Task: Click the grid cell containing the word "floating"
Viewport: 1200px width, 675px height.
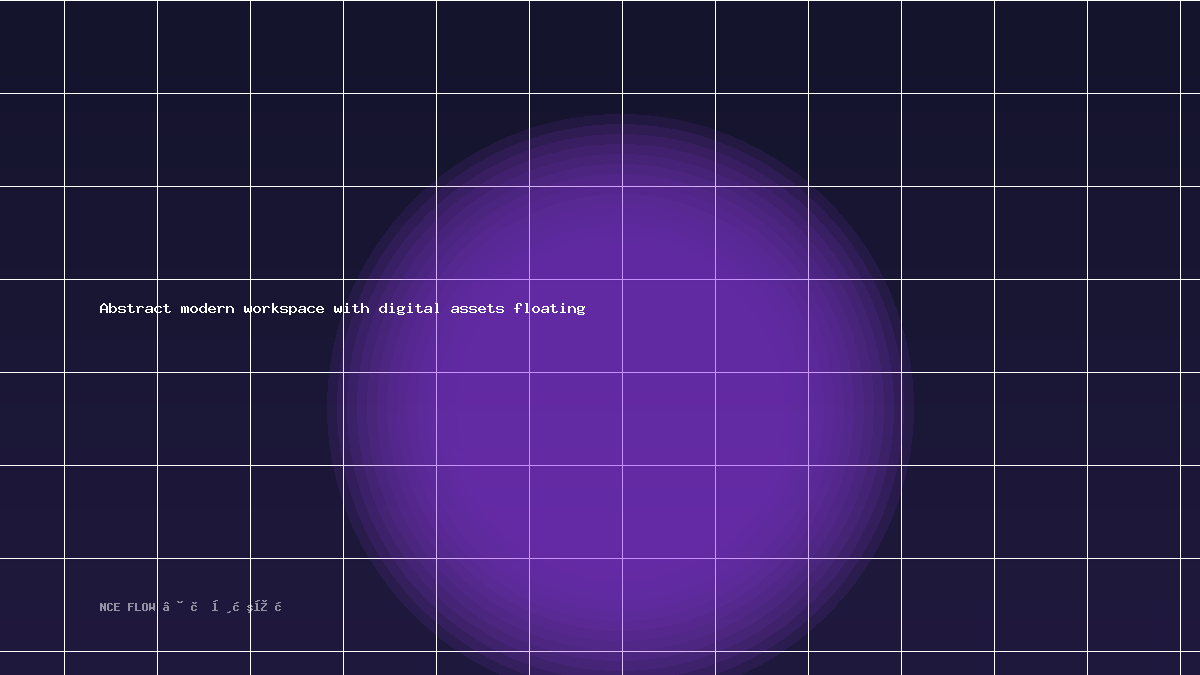Action: tap(576, 326)
